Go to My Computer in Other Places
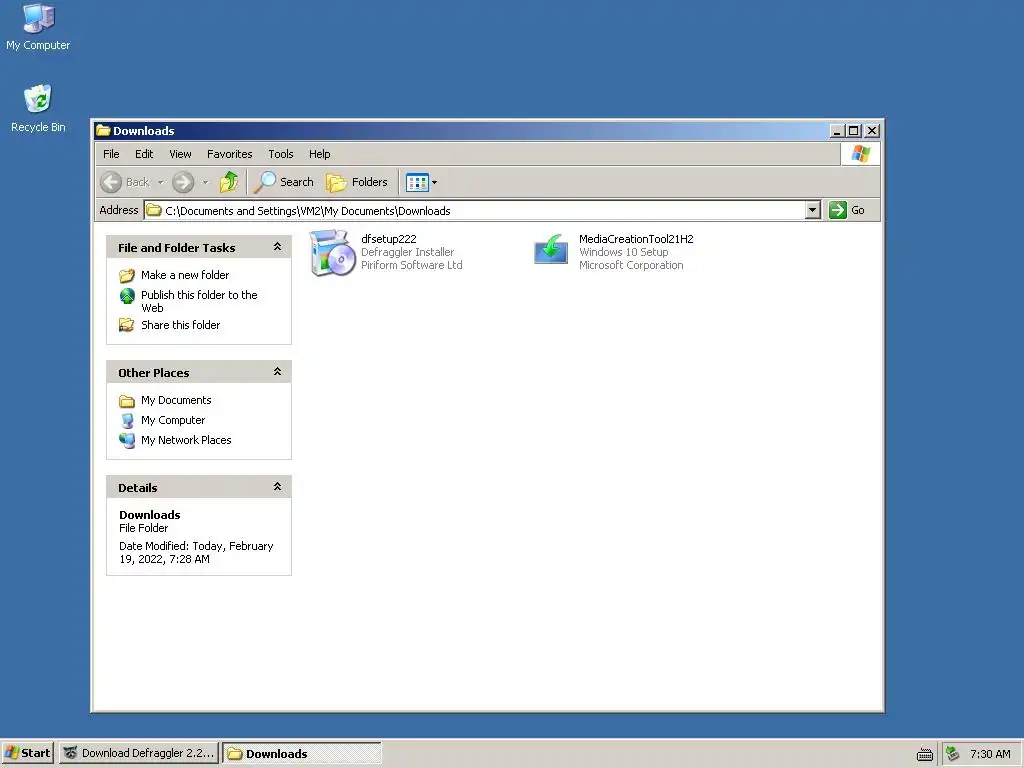Image resolution: width=1024 pixels, height=768 pixels. point(173,420)
